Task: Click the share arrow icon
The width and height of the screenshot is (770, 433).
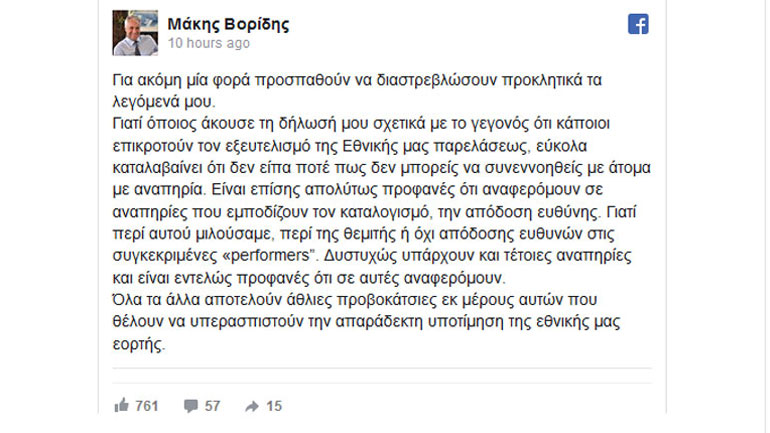Action: pyautogui.click(x=252, y=405)
